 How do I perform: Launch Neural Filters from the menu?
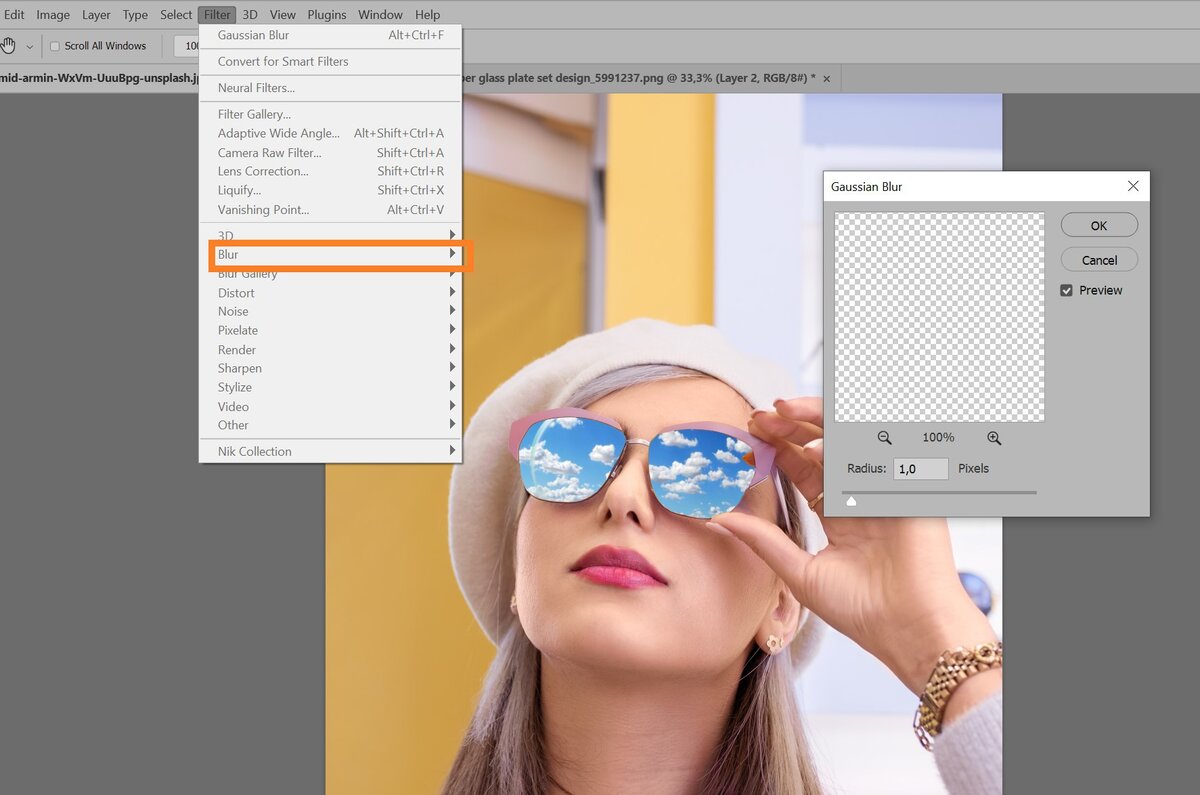[331, 88]
